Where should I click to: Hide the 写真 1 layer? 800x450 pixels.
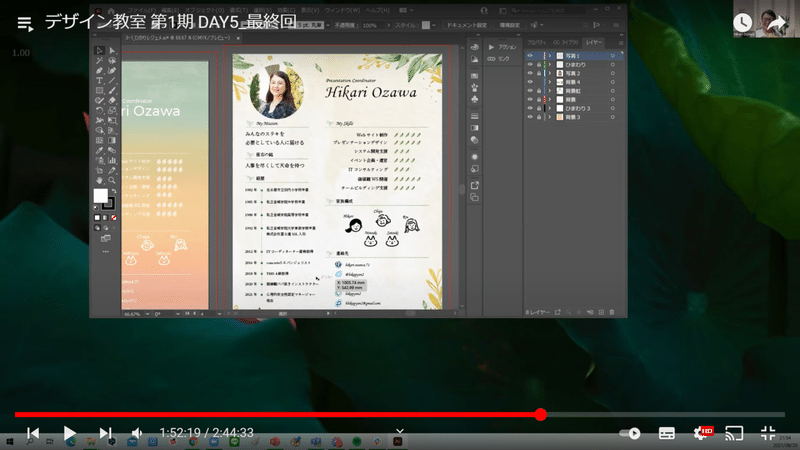click(x=530, y=56)
